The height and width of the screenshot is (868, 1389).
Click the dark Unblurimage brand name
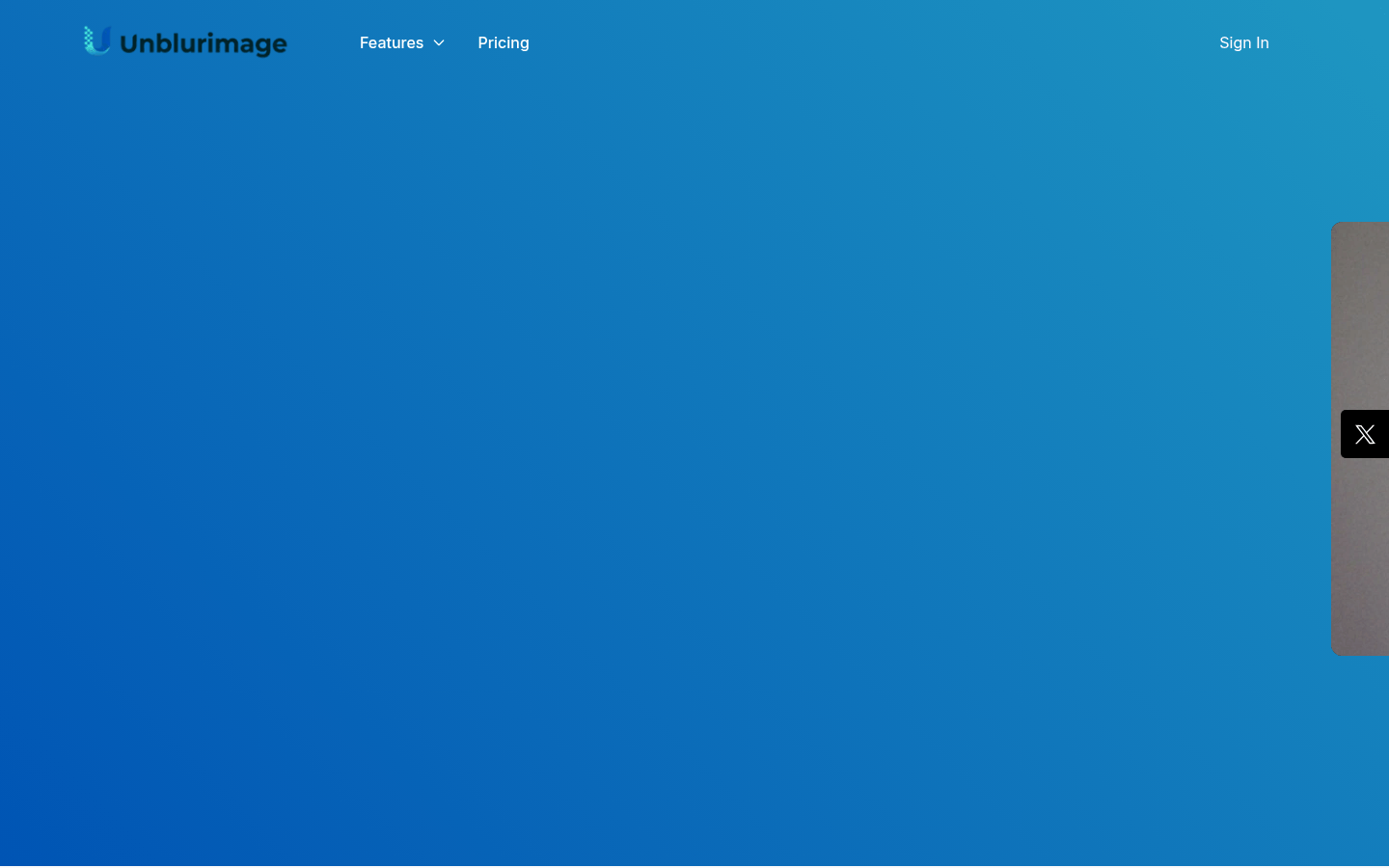[203, 43]
